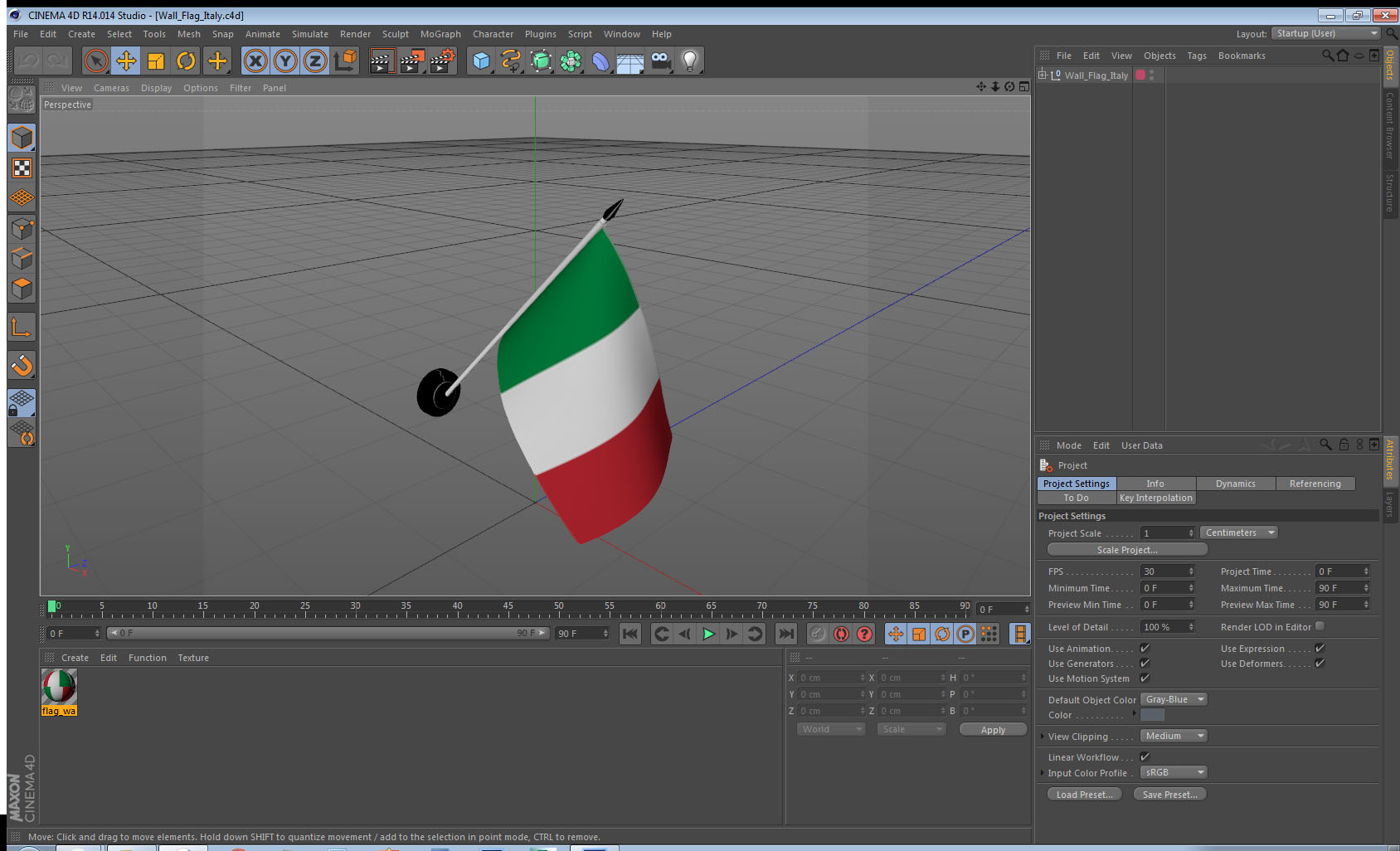Pick the Rotate tool

coord(186,61)
